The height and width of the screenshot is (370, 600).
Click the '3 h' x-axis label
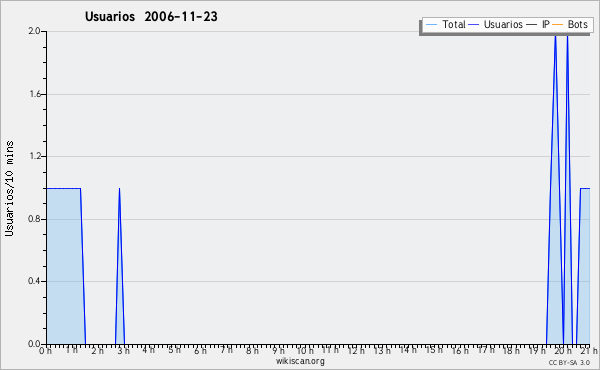coord(123,350)
